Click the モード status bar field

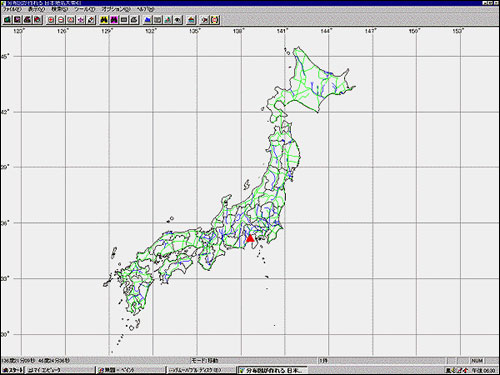[254, 360]
